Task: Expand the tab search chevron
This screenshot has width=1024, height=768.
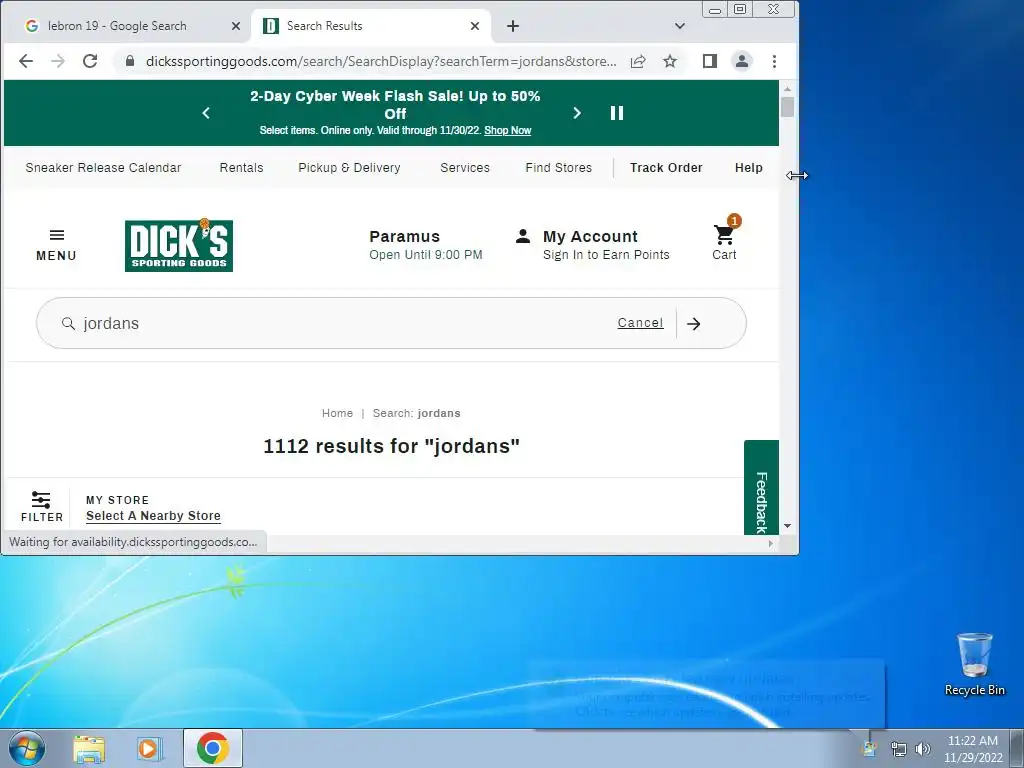Action: point(680,26)
